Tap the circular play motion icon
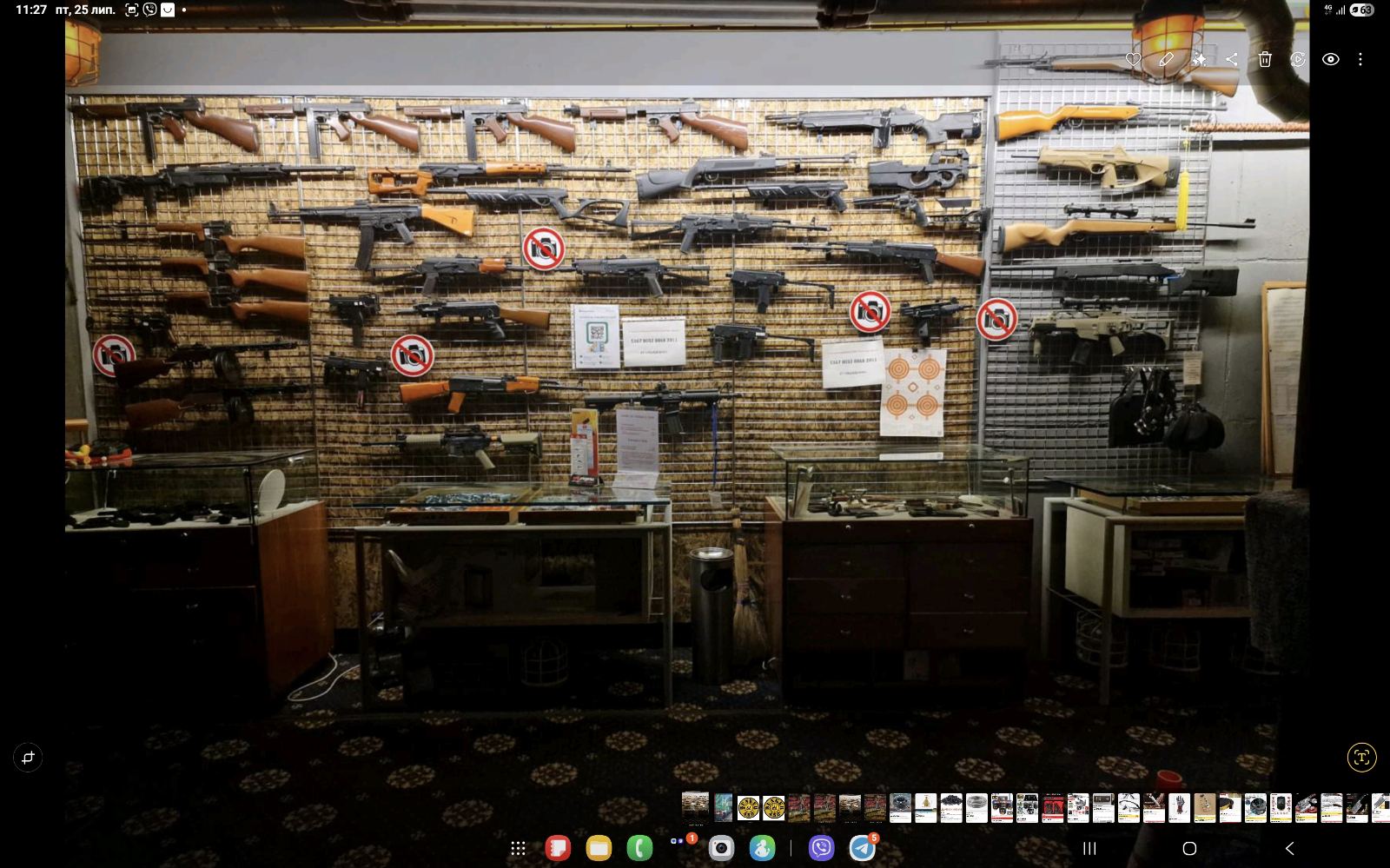The image size is (1390, 868). pyautogui.click(x=1298, y=59)
